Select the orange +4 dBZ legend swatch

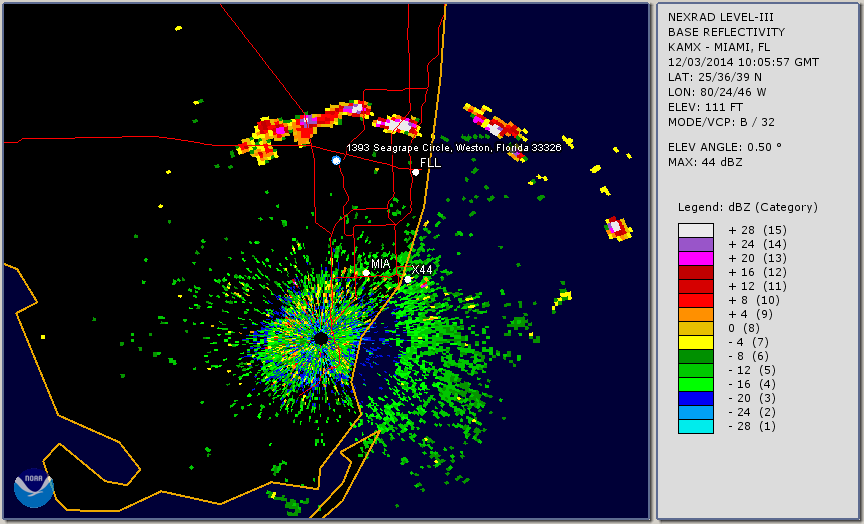696,315
